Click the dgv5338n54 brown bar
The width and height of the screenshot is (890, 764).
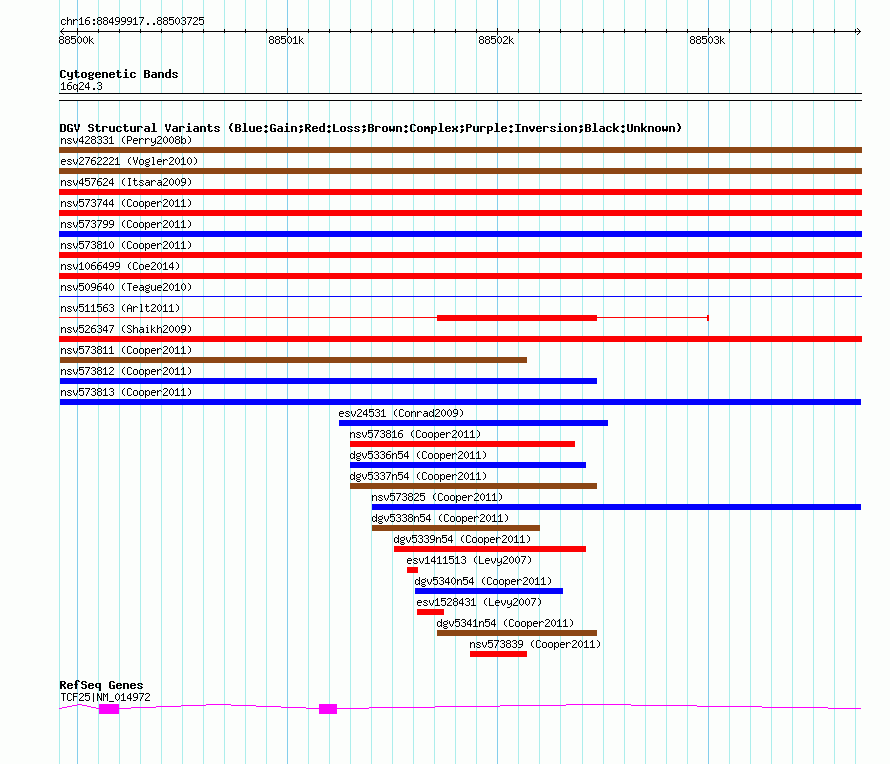tap(456, 528)
